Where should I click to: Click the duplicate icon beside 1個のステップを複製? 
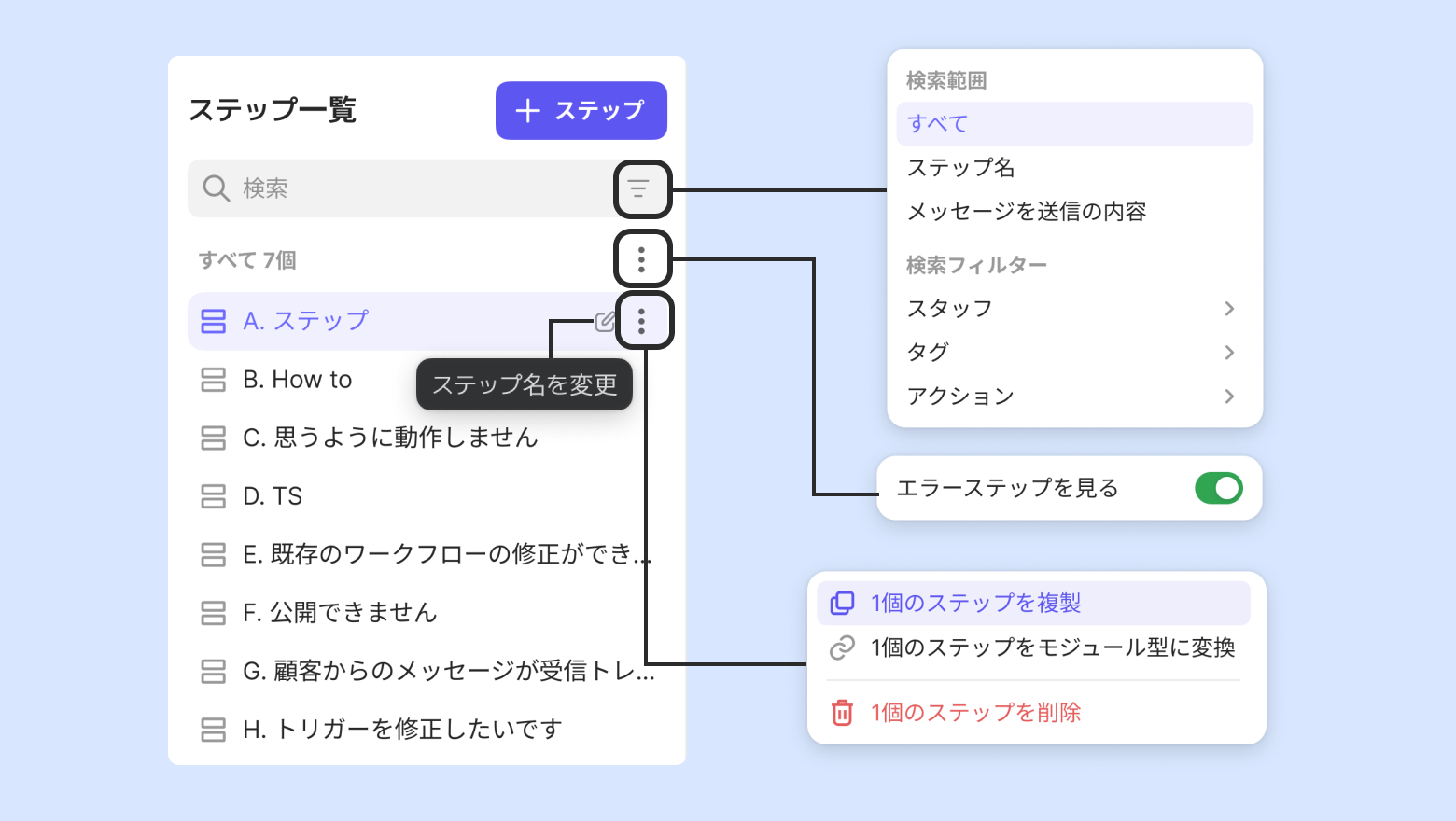point(842,604)
